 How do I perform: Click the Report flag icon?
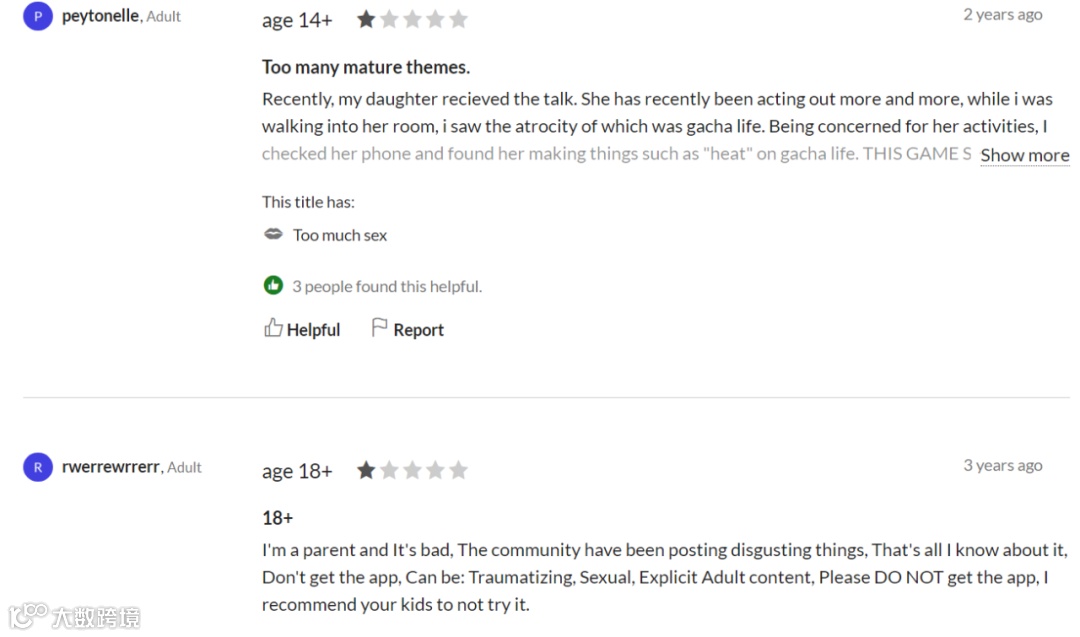[379, 328]
